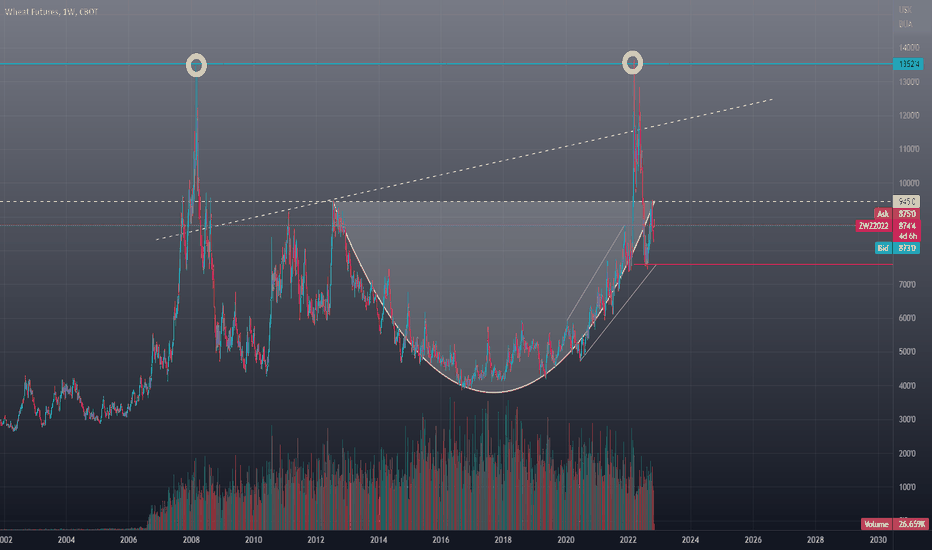Click the 874'4 last price label
This screenshot has height=550, width=932.
tap(906, 226)
